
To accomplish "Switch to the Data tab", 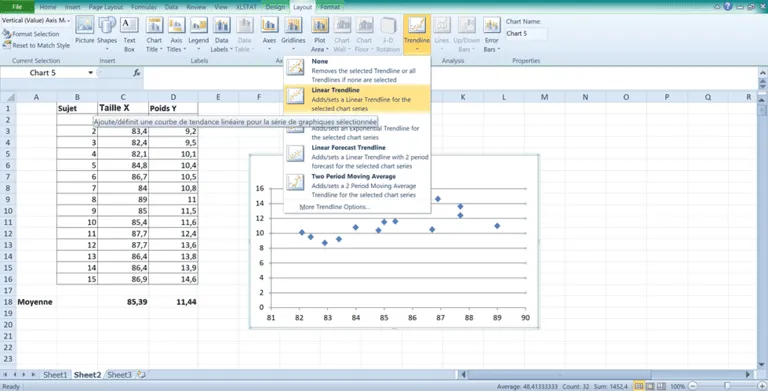I will (x=171, y=7).
